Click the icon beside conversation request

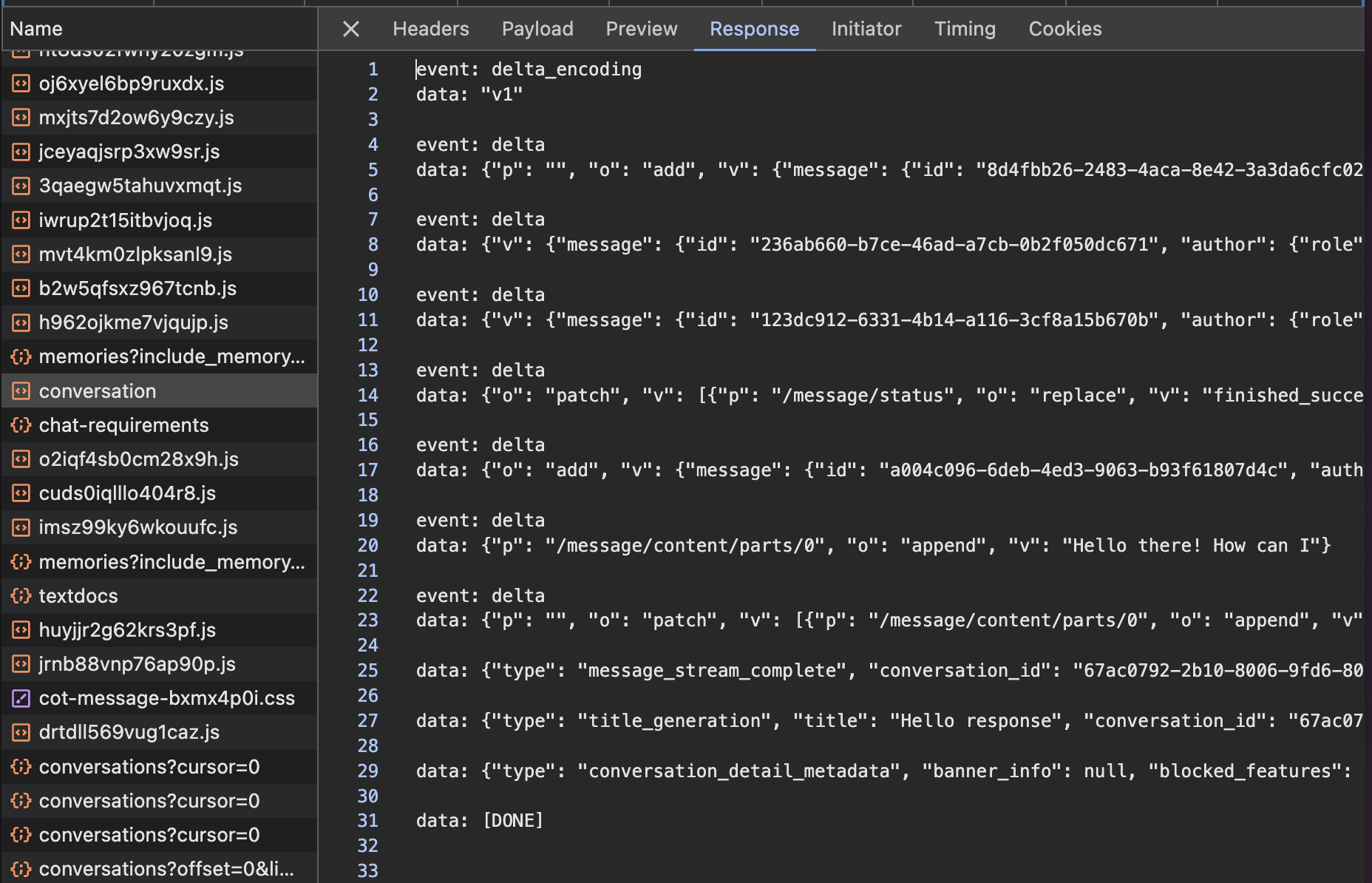[x=21, y=391]
